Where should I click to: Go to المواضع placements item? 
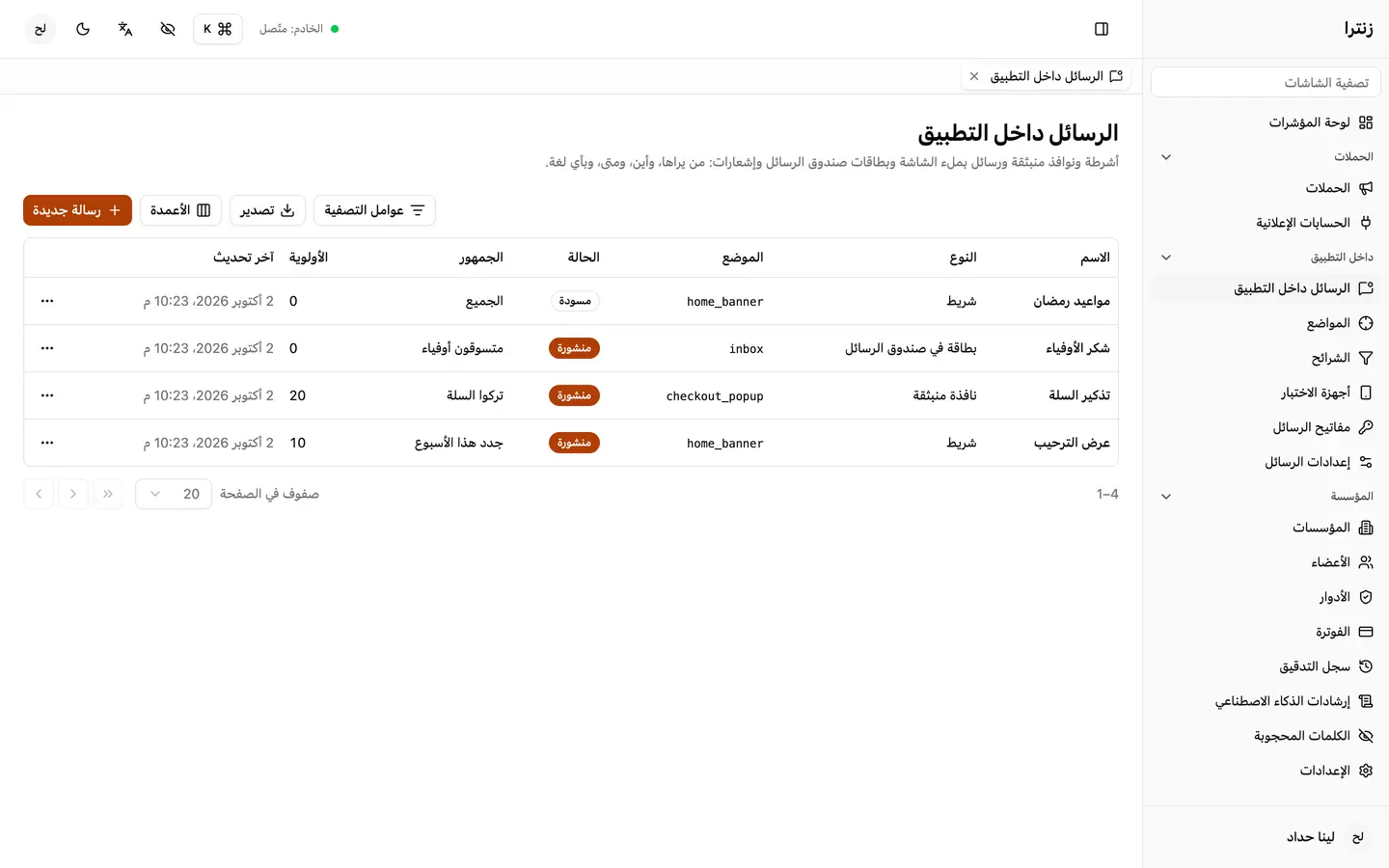(x=1266, y=323)
